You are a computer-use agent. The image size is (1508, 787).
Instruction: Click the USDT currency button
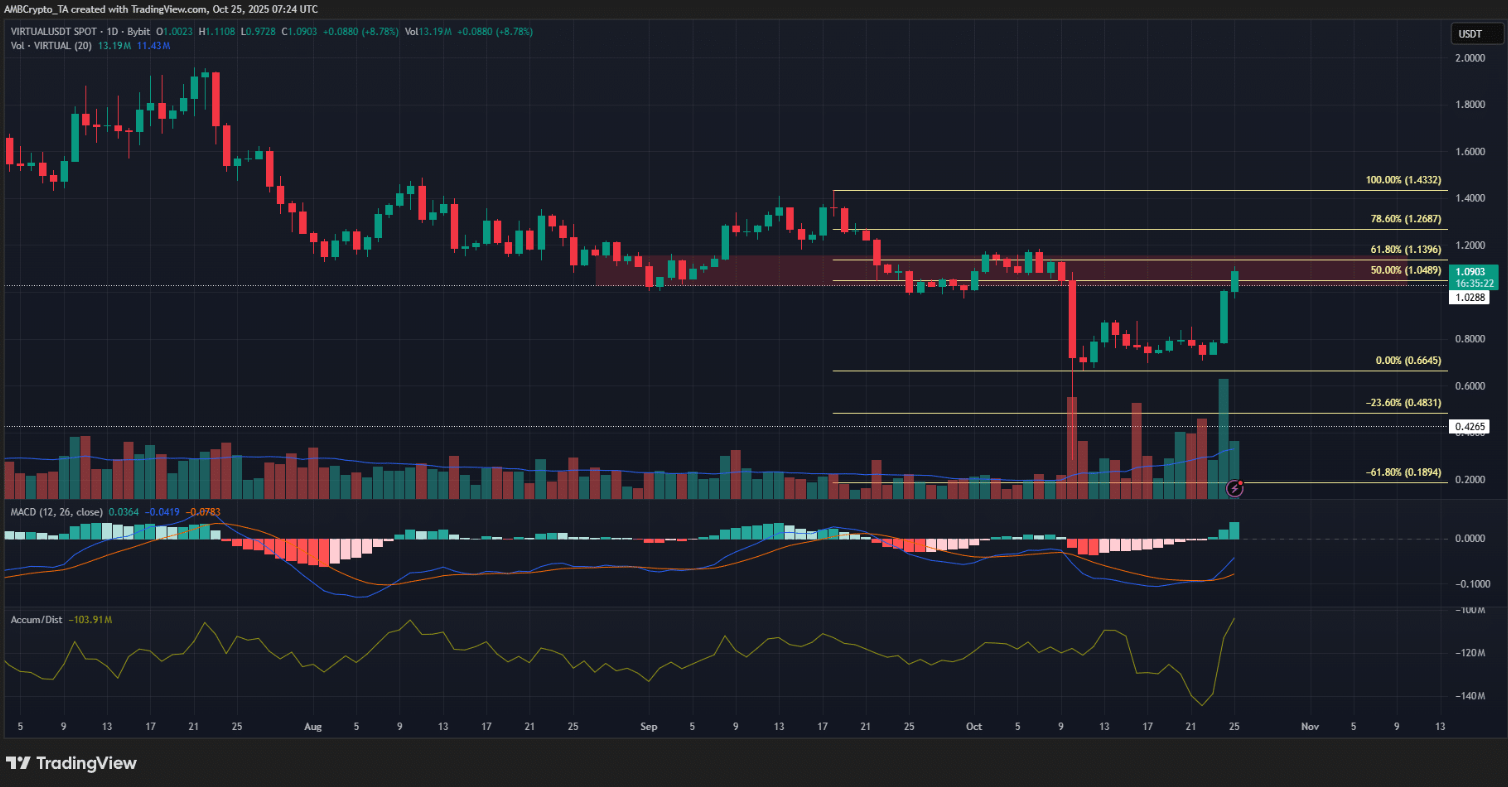click(x=1469, y=34)
